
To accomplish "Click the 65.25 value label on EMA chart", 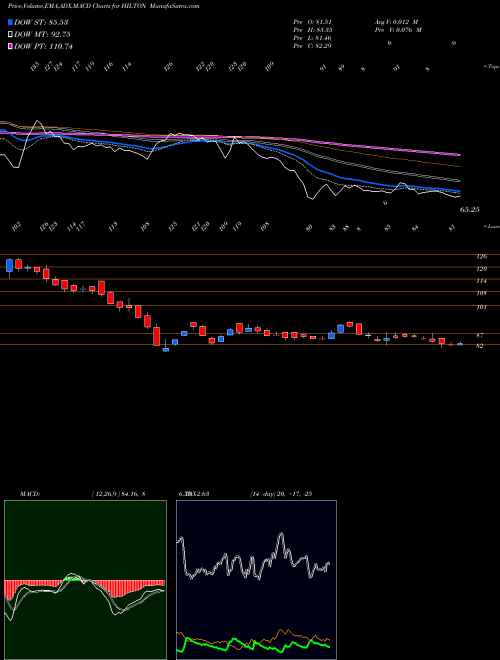I will 470,210.
